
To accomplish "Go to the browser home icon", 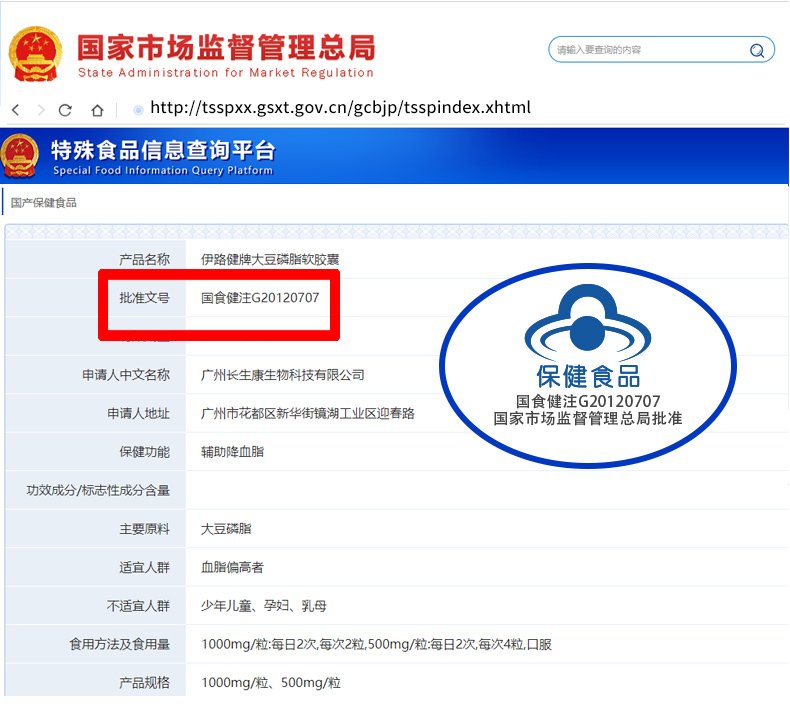I will (x=97, y=110).
